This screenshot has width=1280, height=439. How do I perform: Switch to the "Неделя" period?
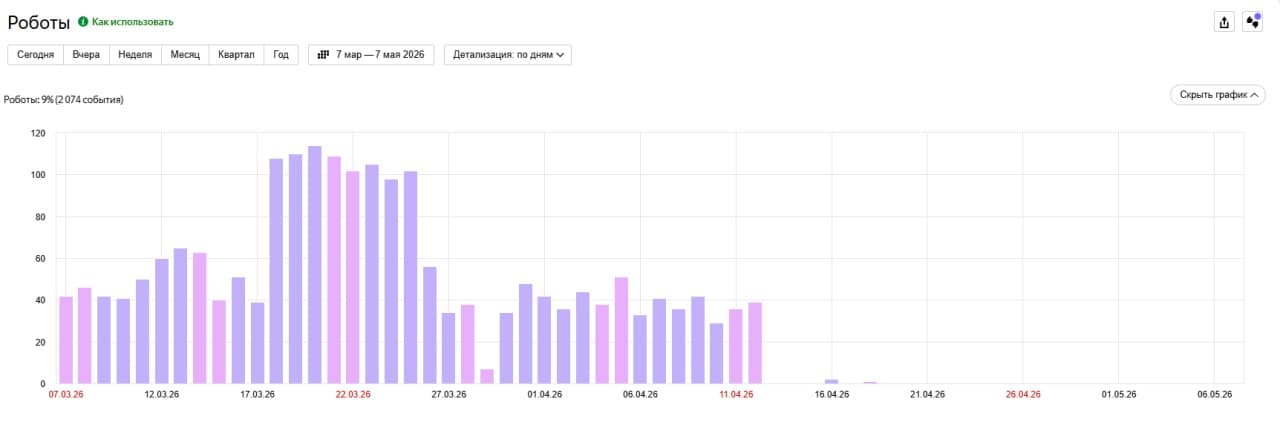(x=135, y=55)
